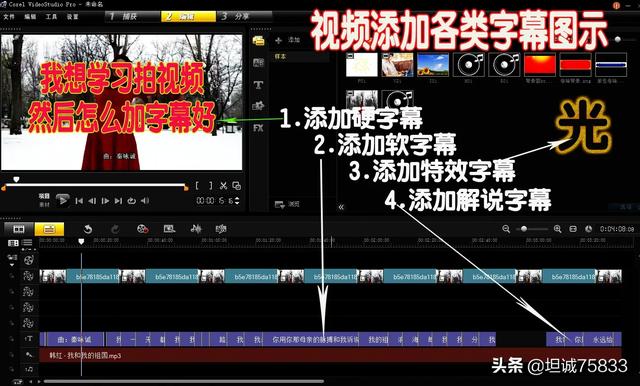Click the 添加 add folder button
The height and width of the screenshot is (386, 640).
pyautogui.click(x=288, y=40)
